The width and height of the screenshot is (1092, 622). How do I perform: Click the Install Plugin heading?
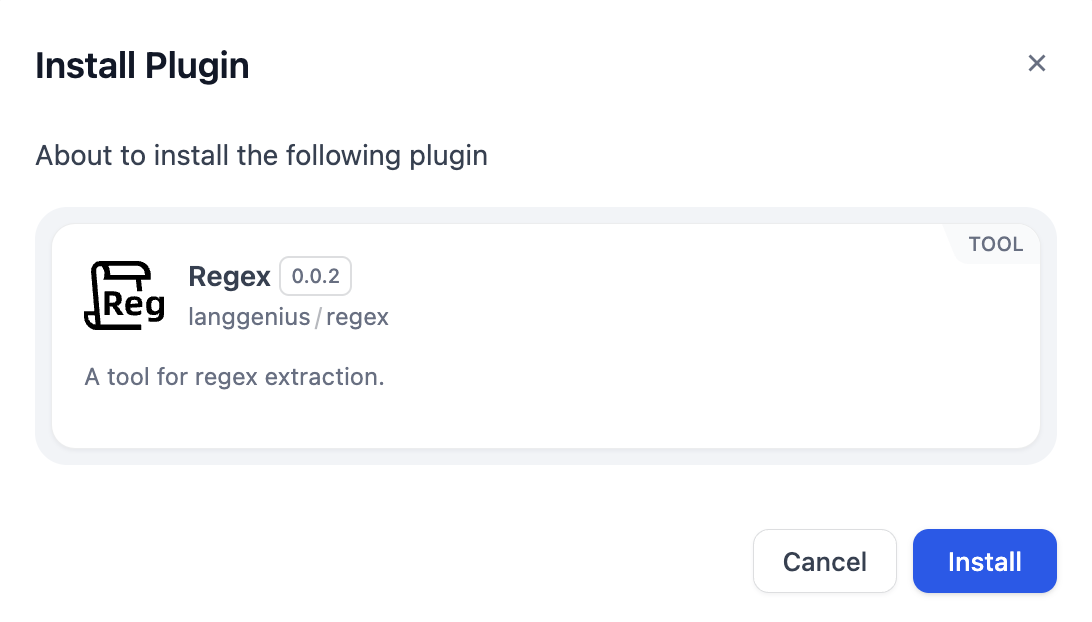coord(142,66)
